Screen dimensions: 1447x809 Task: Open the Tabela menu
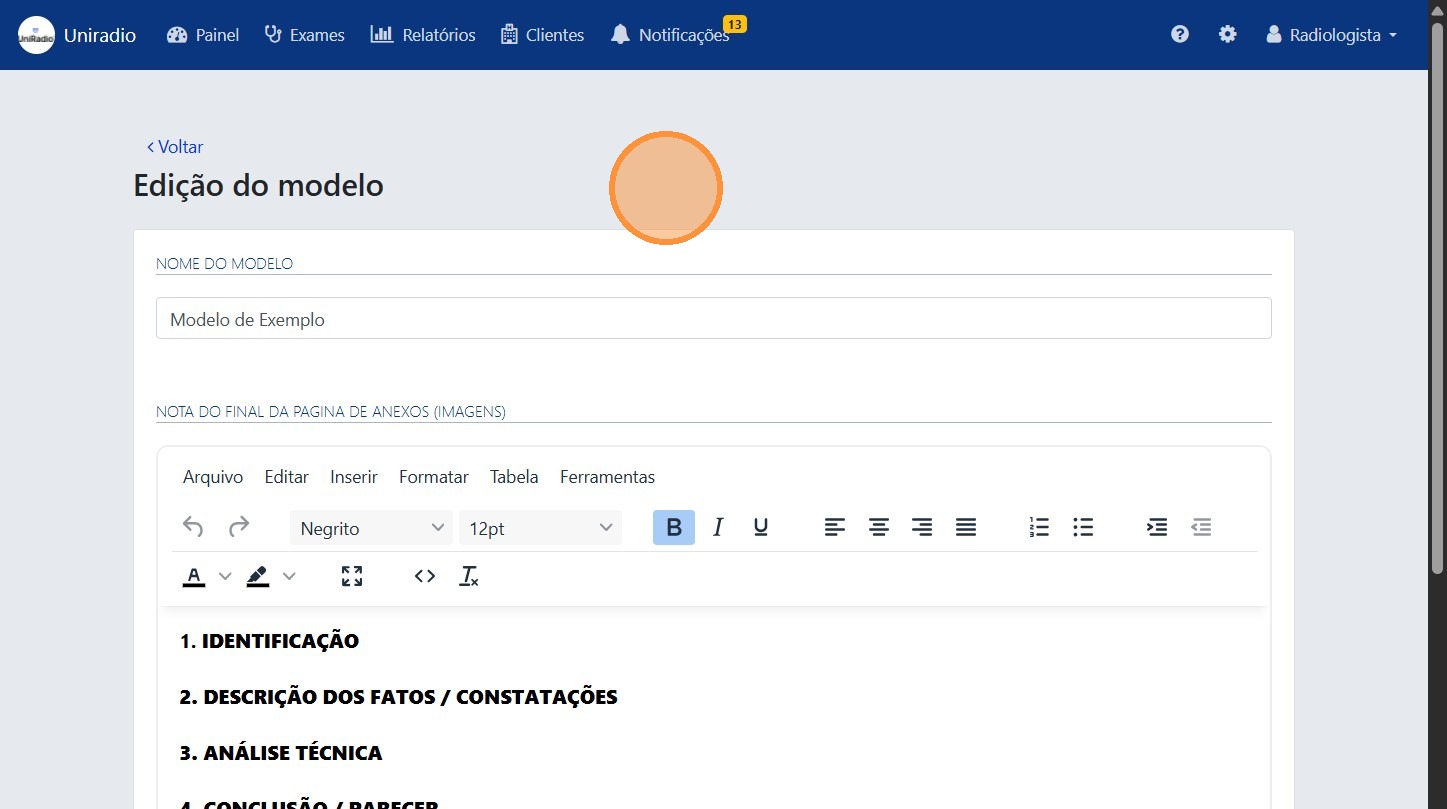tap(513, 477)
